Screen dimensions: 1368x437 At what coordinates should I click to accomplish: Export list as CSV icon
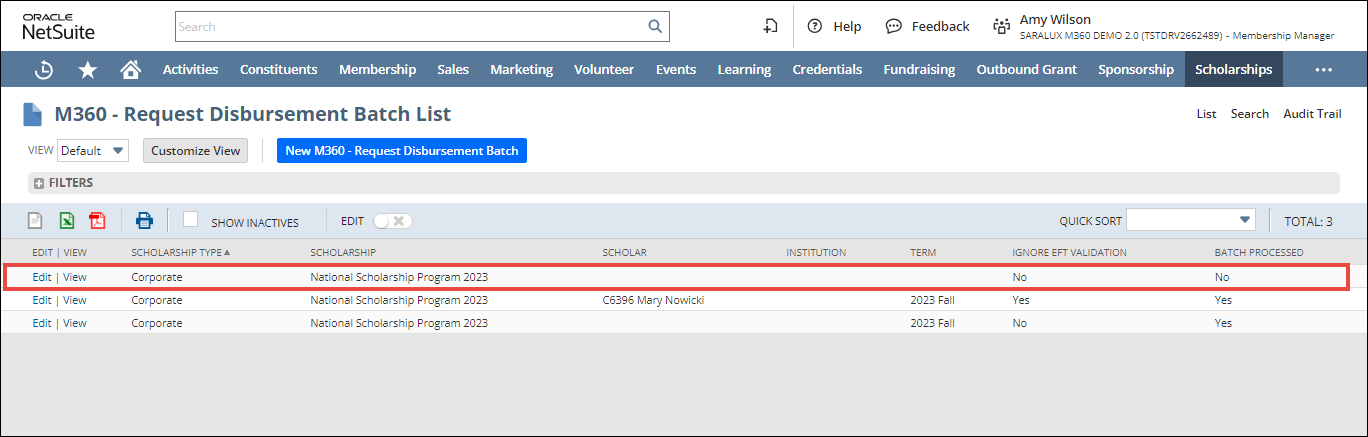[x=36, y=221]
